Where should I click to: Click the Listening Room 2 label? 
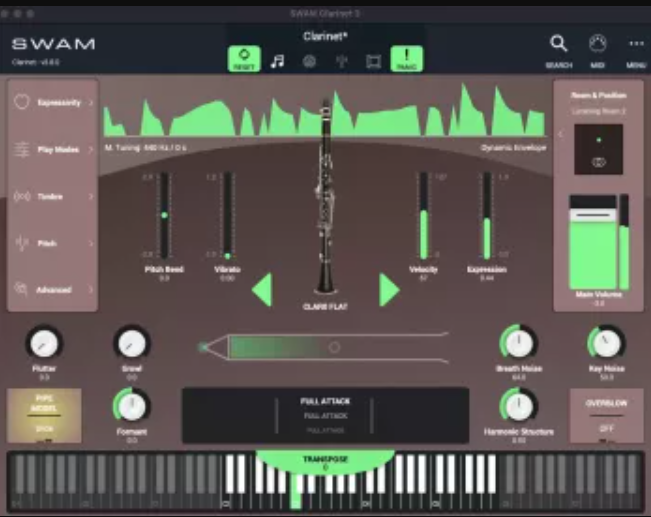point(598,111)
